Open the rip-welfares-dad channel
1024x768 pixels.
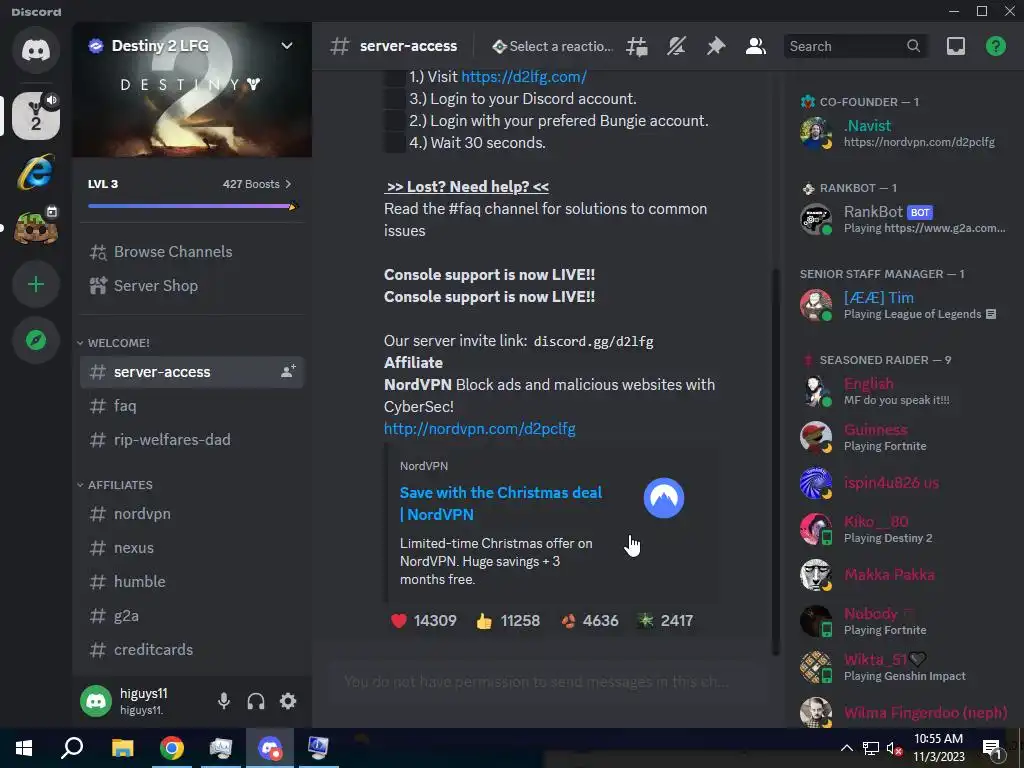[x=192, y=440]
